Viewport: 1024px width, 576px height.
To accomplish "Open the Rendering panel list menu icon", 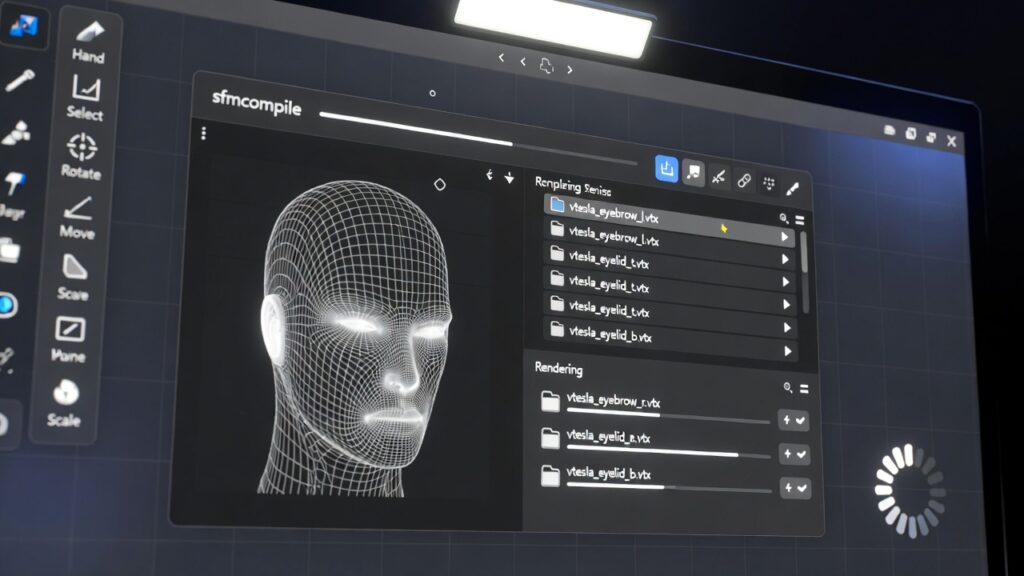I will tap(803, 388).
